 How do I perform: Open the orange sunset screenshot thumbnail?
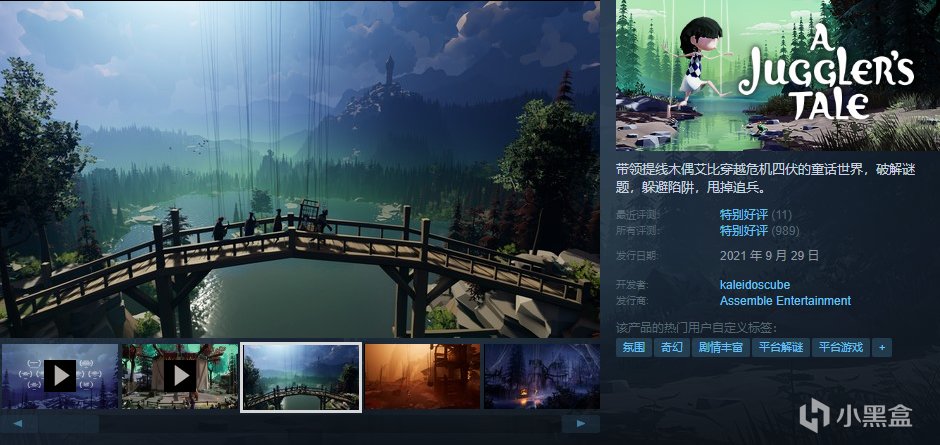(422, 376)
